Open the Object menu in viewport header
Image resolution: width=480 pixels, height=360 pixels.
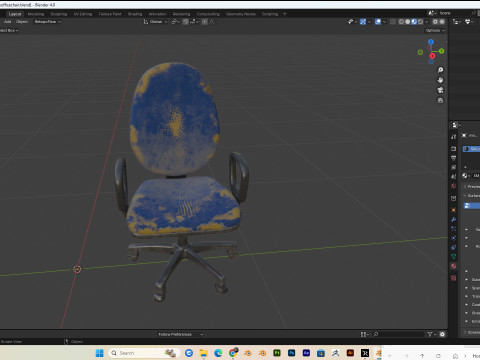pos(22,22)
